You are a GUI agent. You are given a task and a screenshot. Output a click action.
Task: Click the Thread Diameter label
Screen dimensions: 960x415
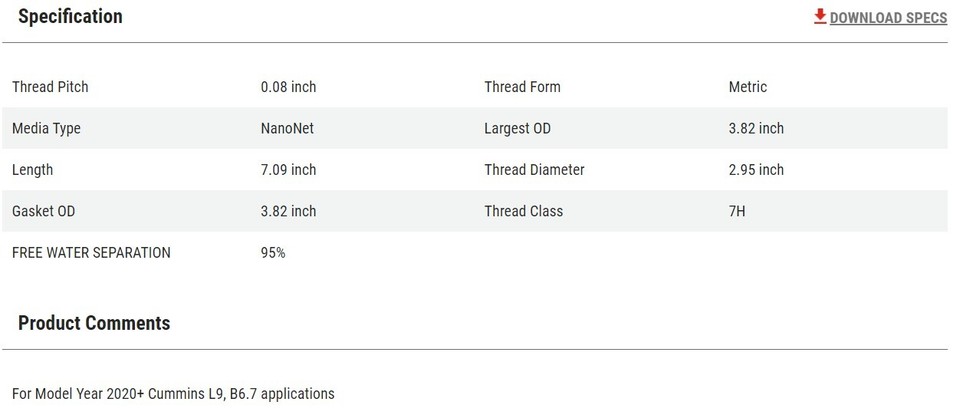534,170
